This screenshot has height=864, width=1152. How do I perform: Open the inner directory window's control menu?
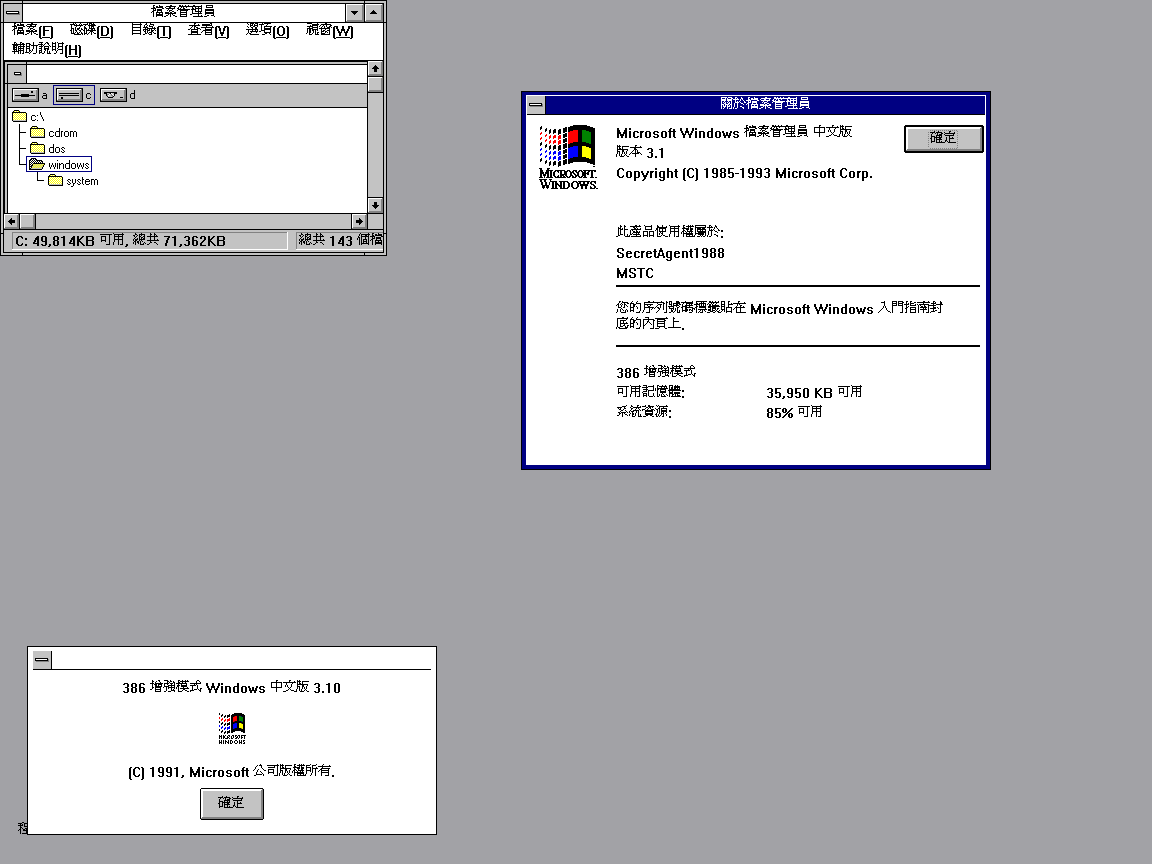(17, 73)
